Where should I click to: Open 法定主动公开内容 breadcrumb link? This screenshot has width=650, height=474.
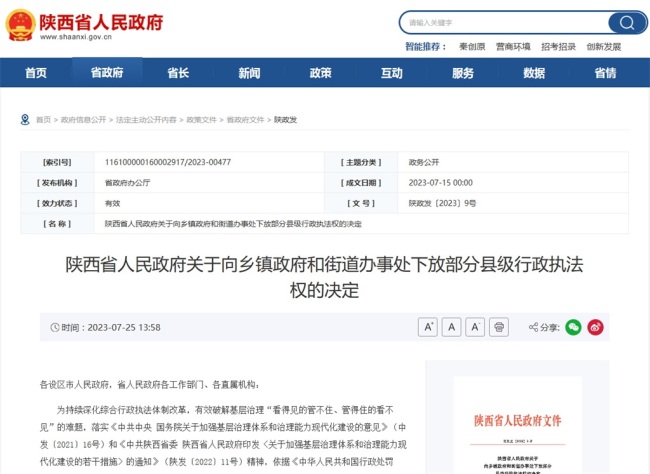(146, 120)
